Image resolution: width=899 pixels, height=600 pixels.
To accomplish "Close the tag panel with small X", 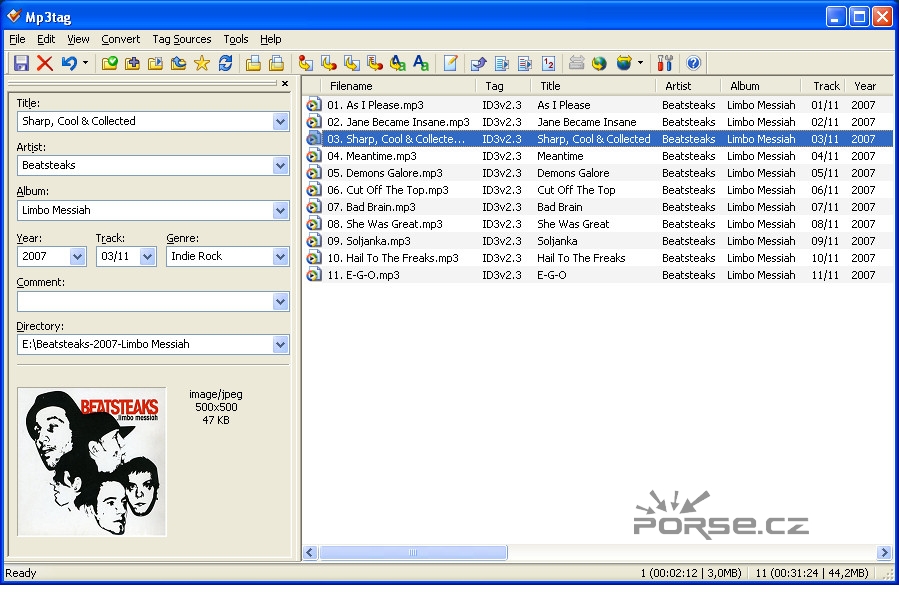I will click(x=285, y=84).
